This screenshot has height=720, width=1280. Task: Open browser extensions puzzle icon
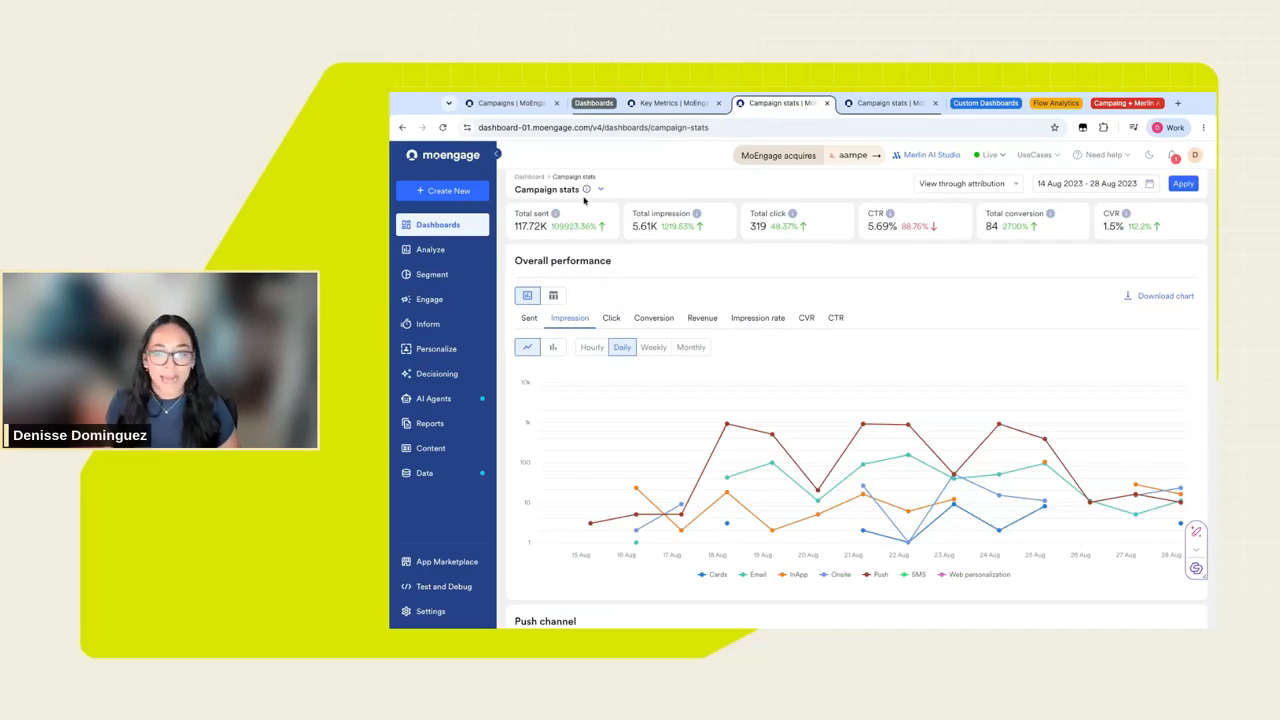pos(1103,128)
